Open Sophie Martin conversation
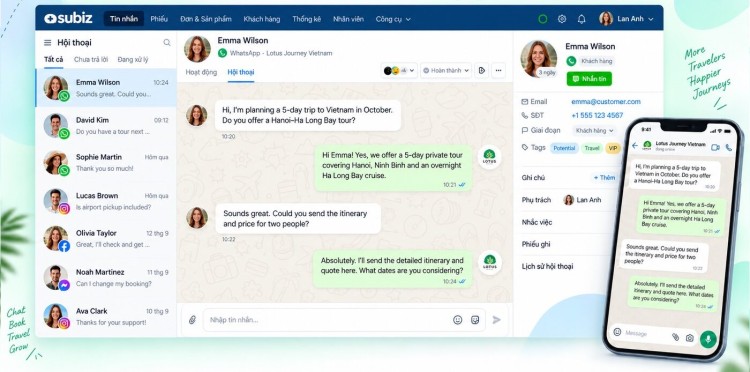The image size is (750, 372). pyautogui.click(x=106, y=163)
